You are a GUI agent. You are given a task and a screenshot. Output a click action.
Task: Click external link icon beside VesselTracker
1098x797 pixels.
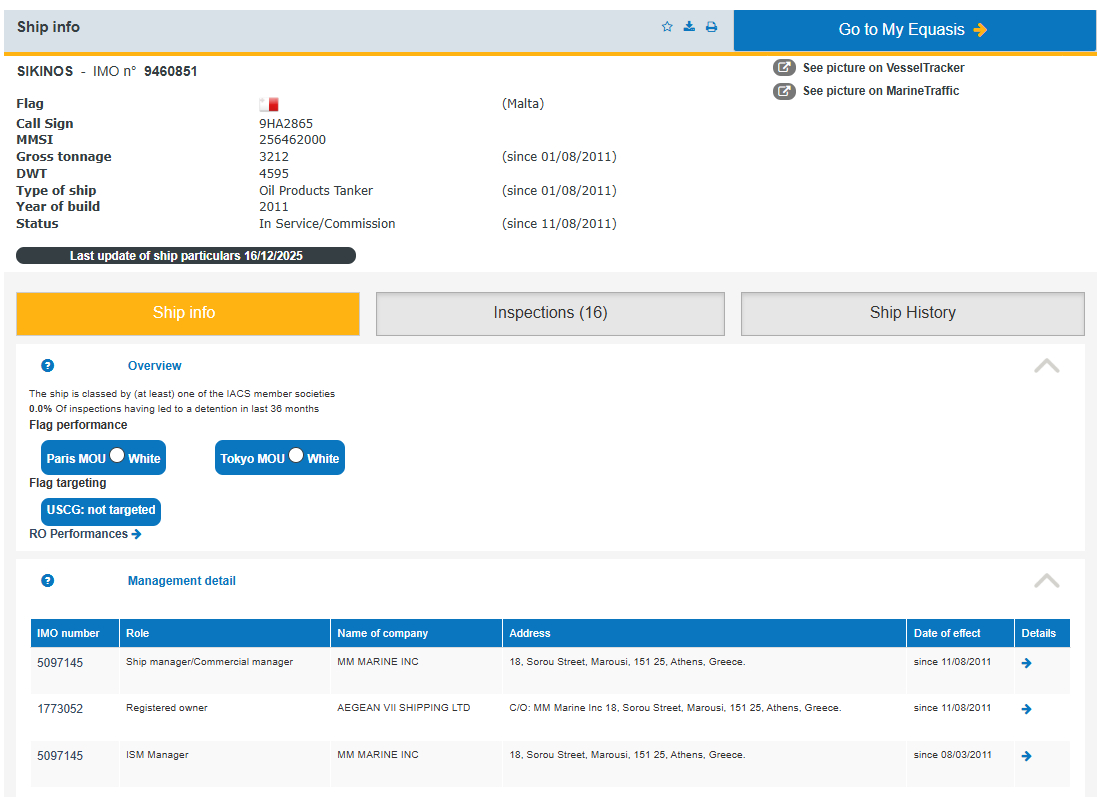pyautogui.click(x=785, y=68)
